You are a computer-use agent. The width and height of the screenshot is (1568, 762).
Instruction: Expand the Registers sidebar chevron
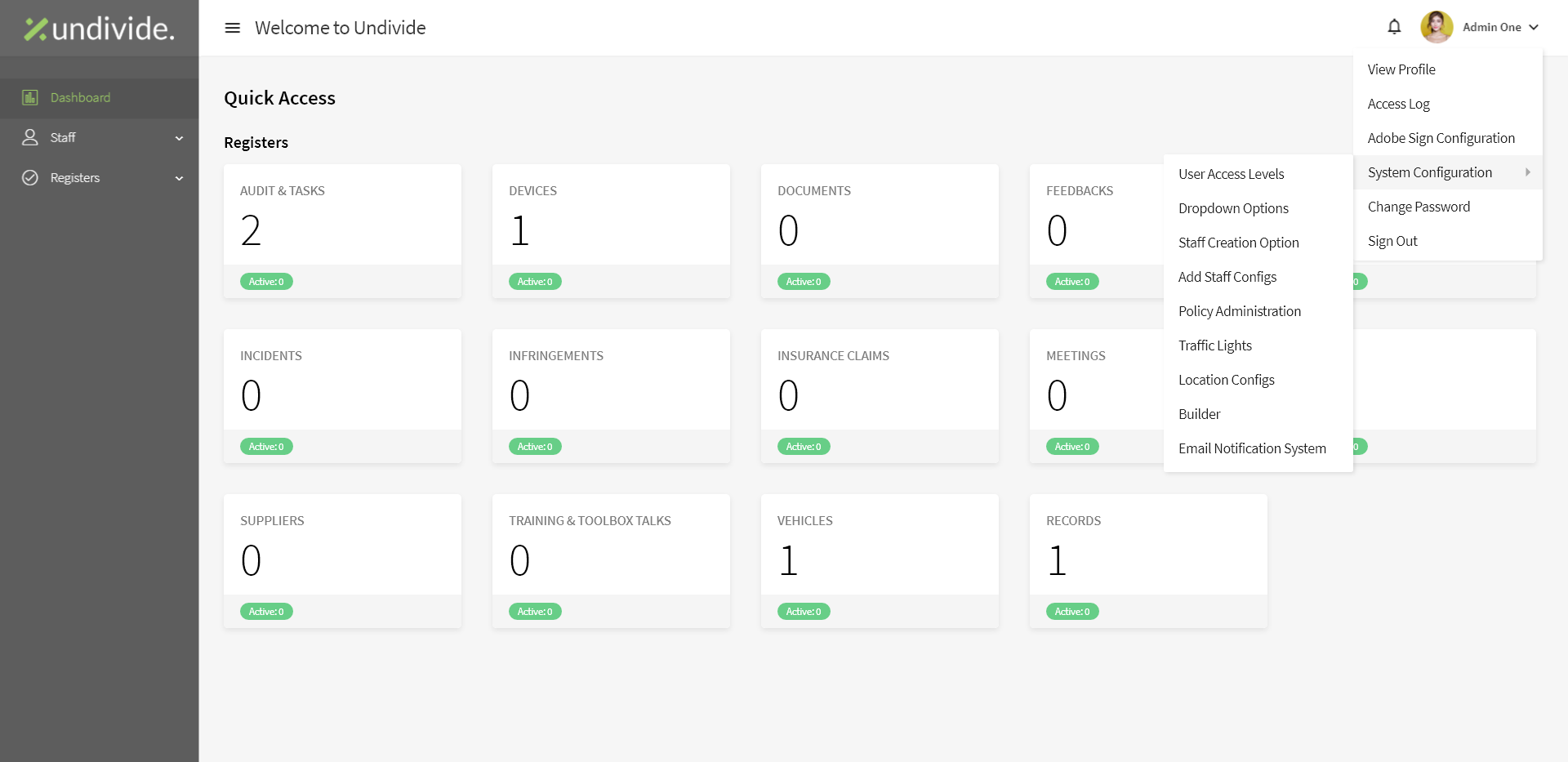[x=179, y=178]
